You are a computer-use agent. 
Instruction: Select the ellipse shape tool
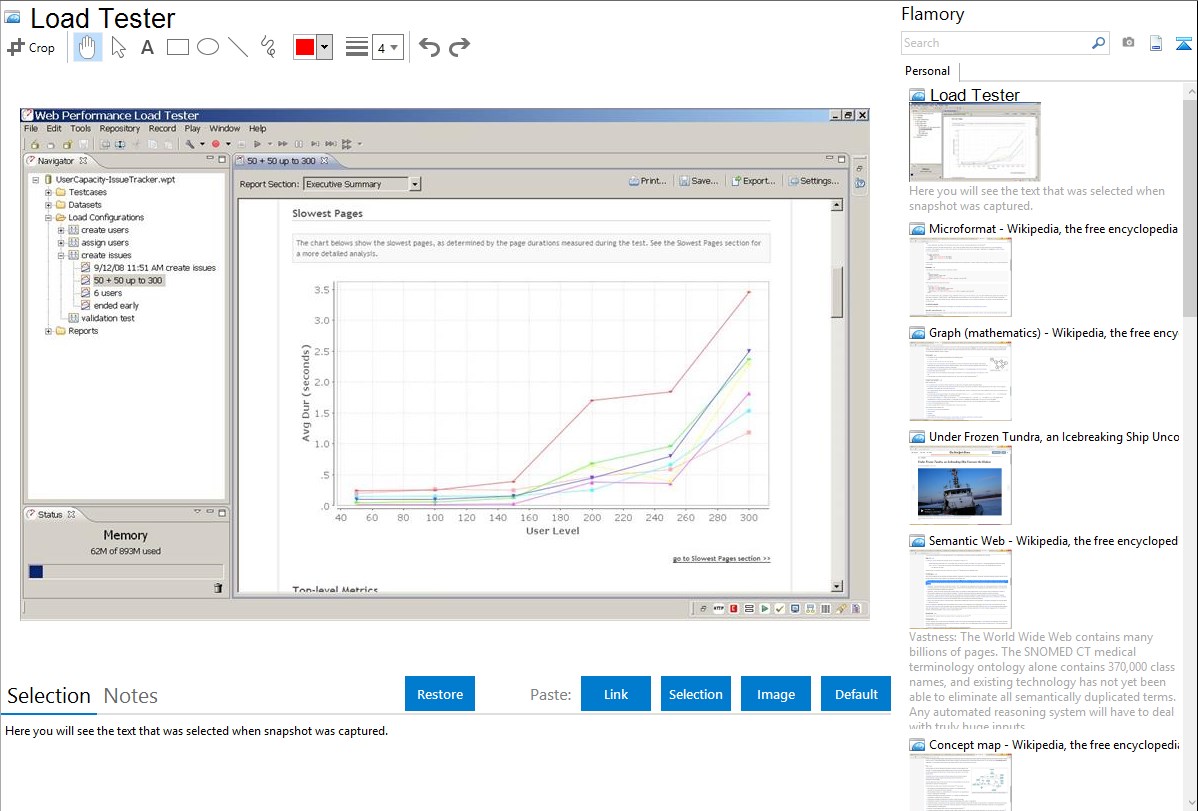coord(208,47)
